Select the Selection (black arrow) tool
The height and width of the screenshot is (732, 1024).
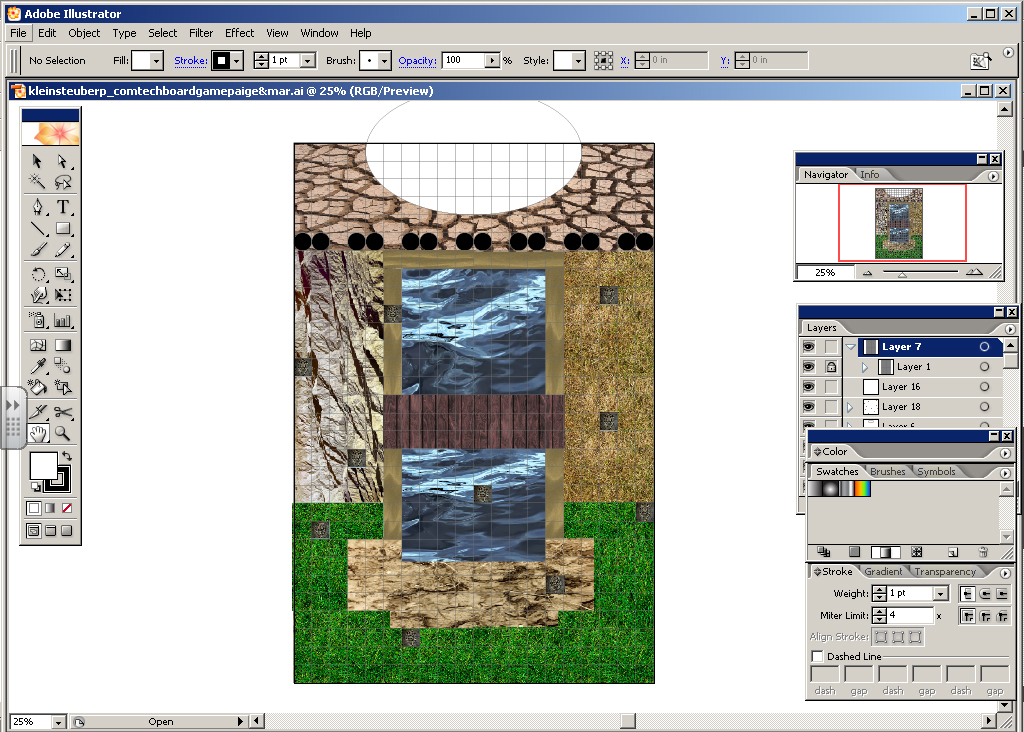coord(37,161)
